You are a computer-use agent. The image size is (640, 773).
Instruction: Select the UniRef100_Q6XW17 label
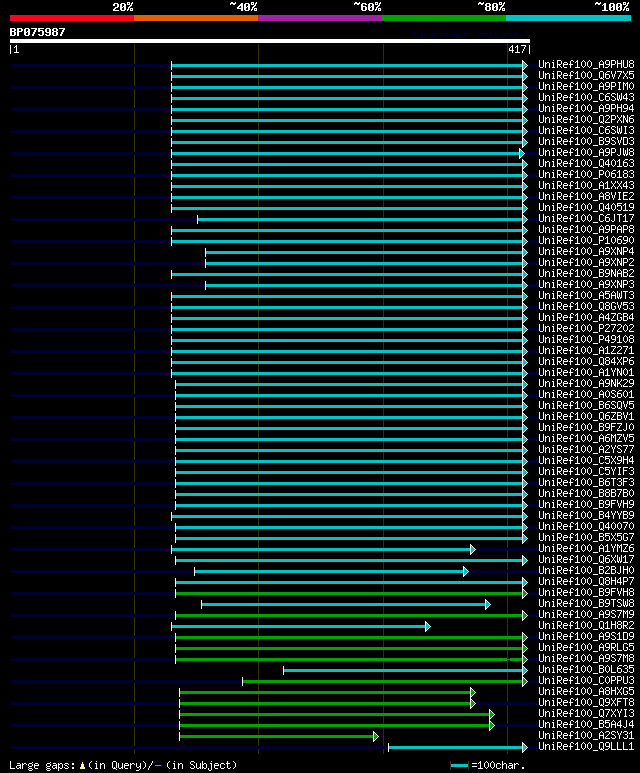point(586,560)
